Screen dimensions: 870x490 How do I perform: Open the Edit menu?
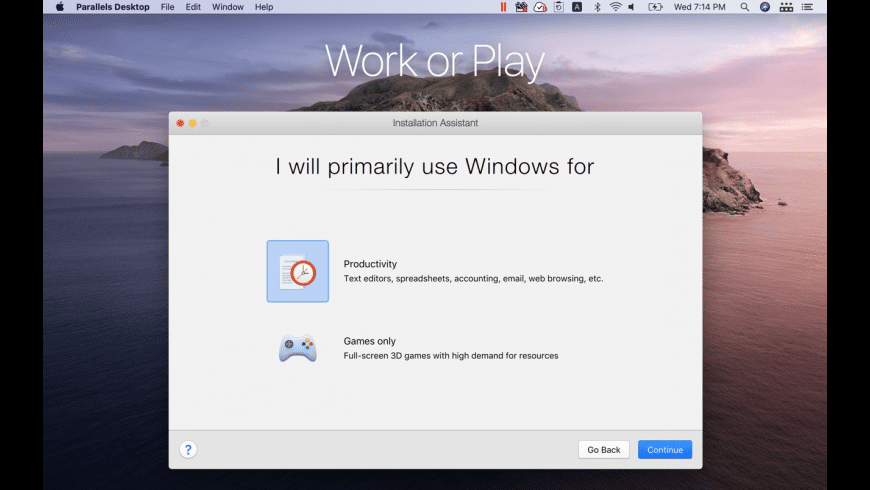click(193, 7)
